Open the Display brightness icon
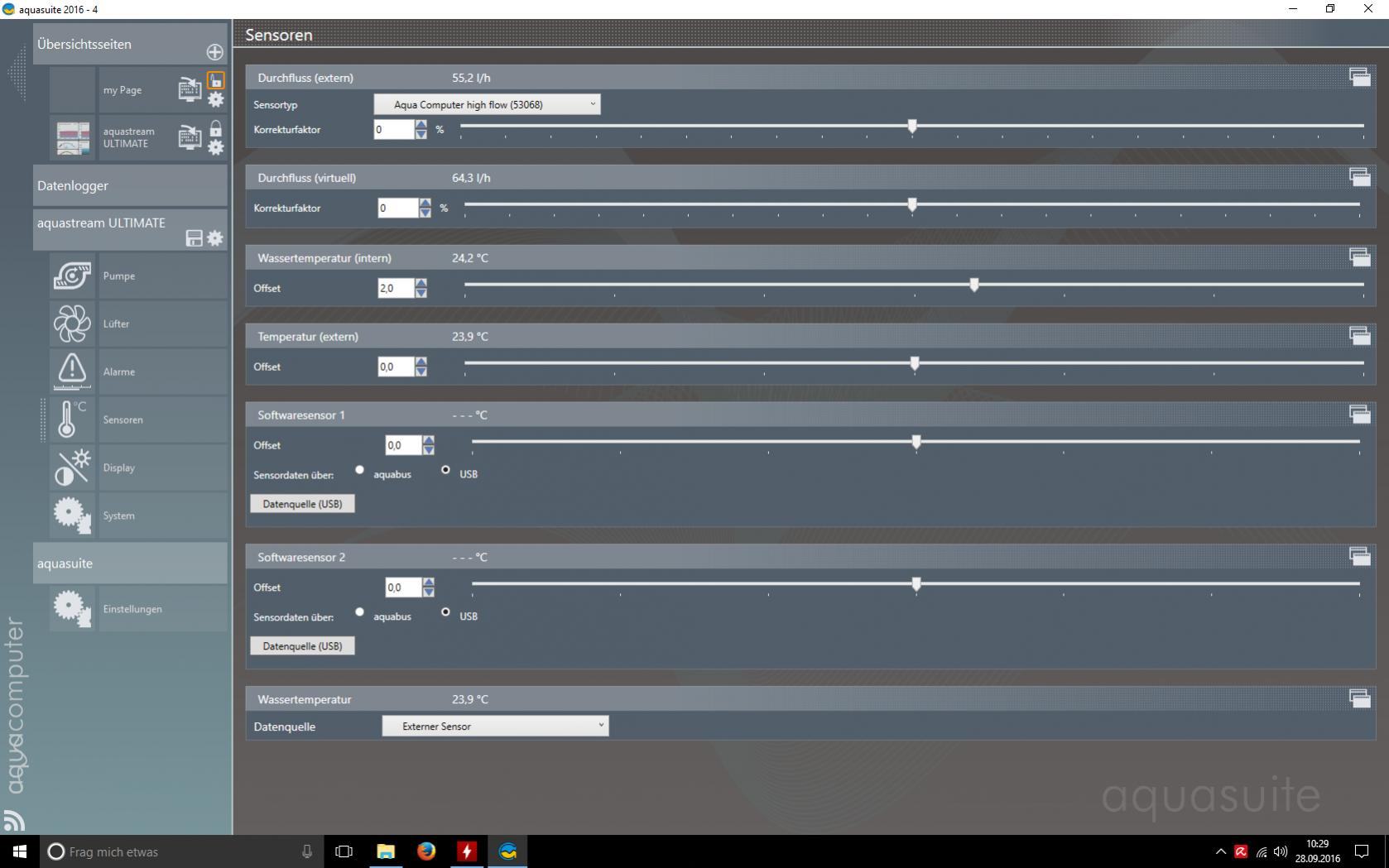Screen dimensions: 1389x868 pos(73,468)
